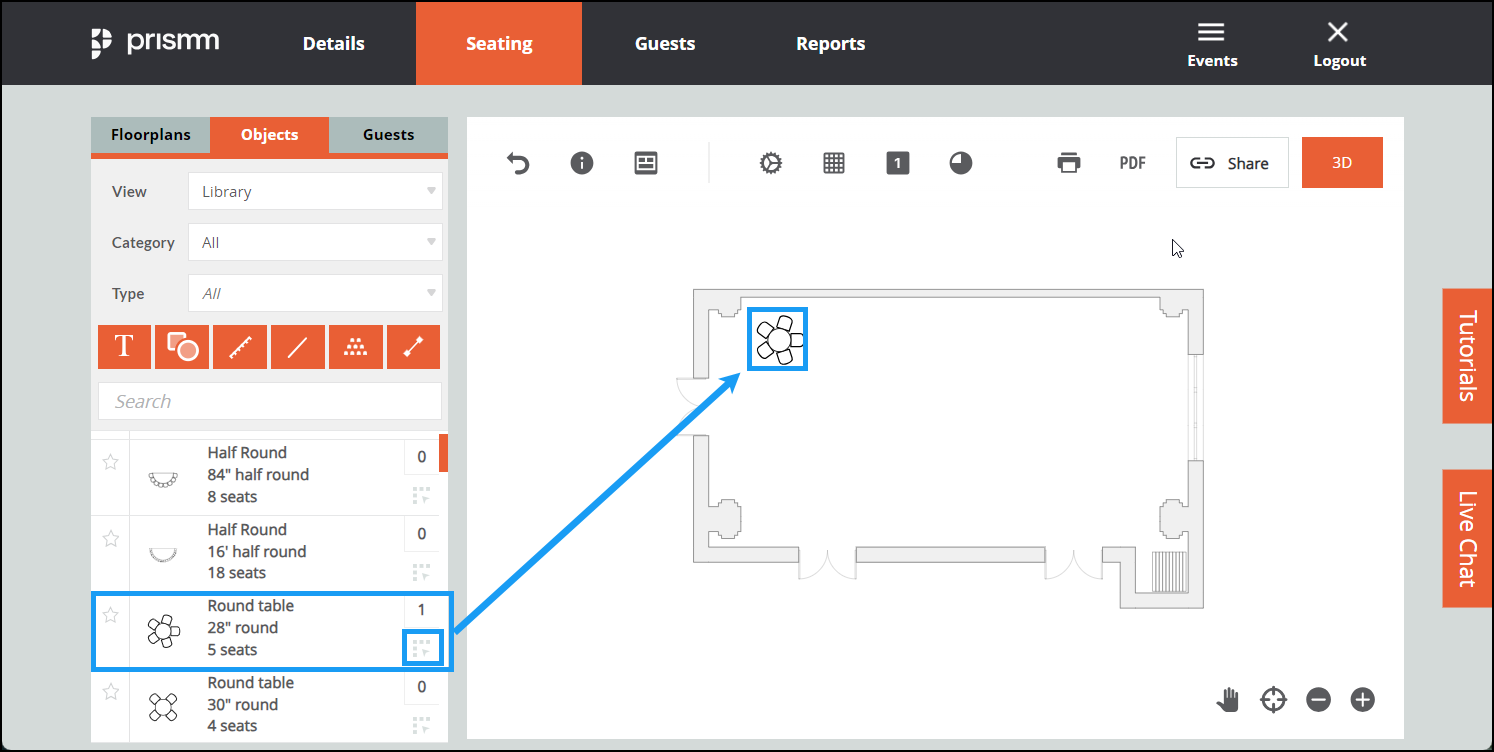Viewport: 1494px width, 752px height.
Task: Open the settings gear icon in toolbar
Action: [x=770, y=163]
